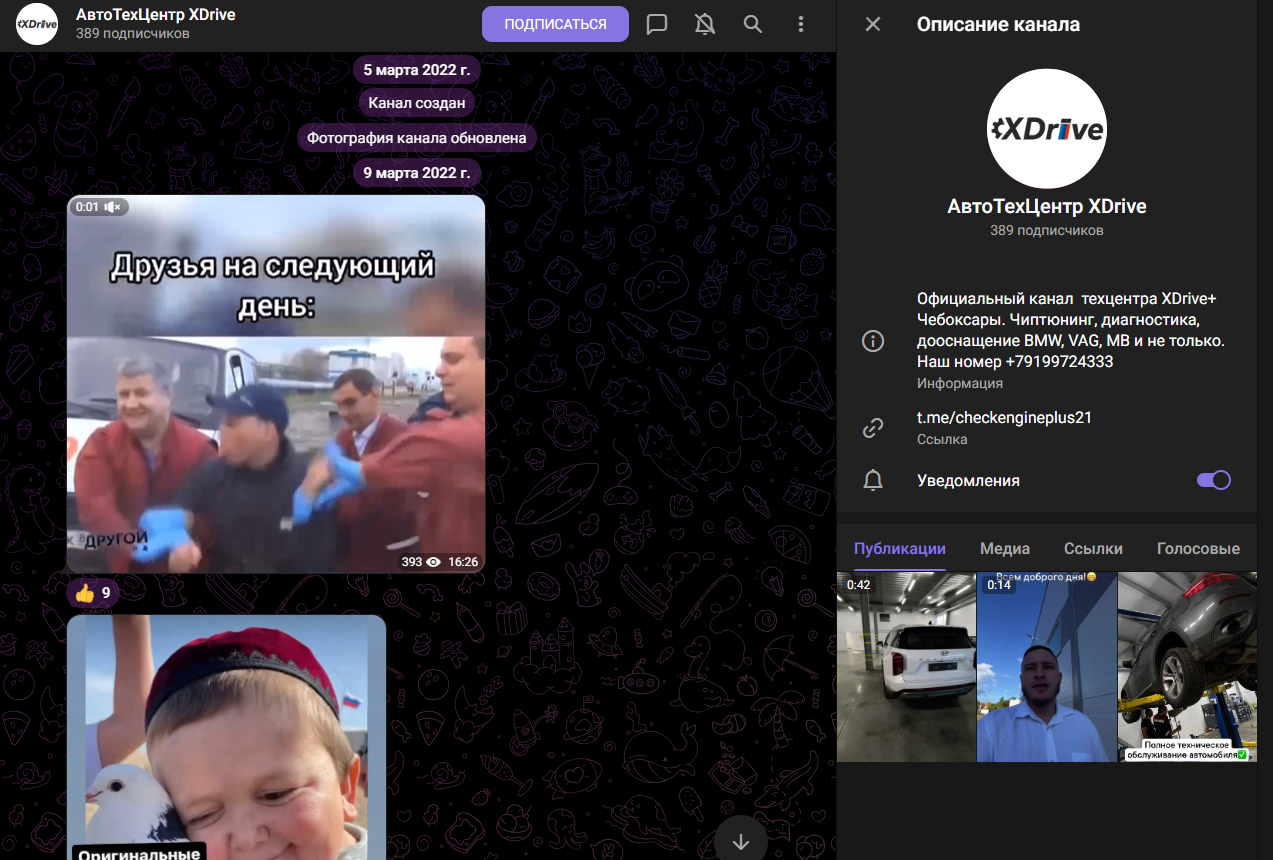Open the 0:42 white car video thumbnail

pos(906,667)
